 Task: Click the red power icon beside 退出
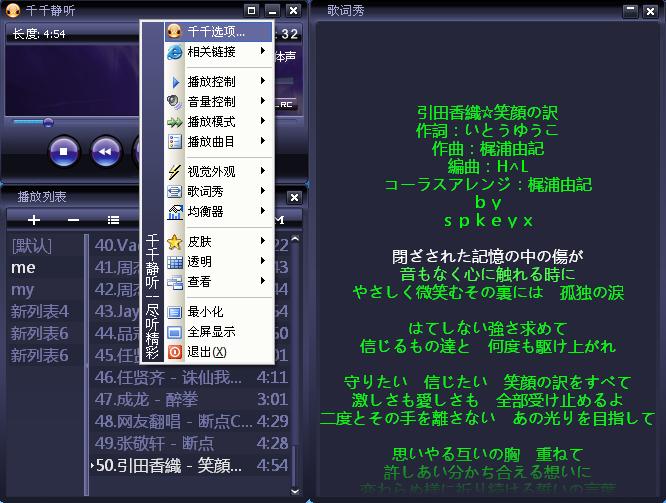(175, 352)
